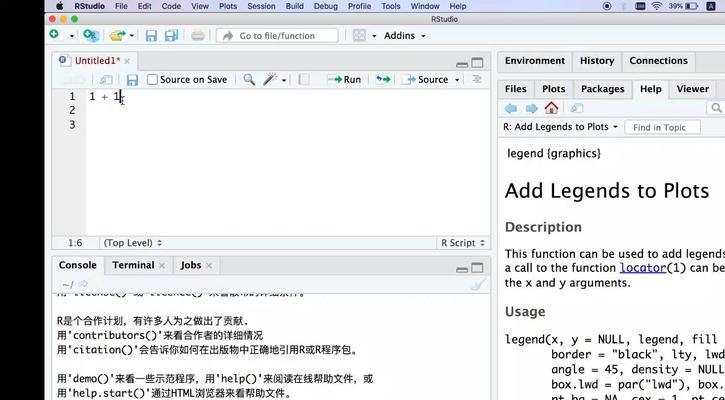Click the clear console broom icon

479,284
